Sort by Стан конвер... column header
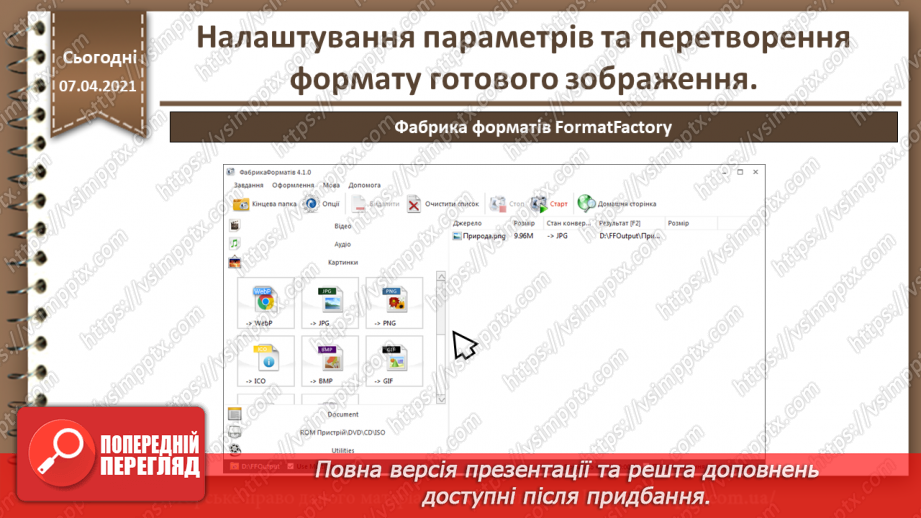The width and height of the screenshot is (921, 518). [x=569, y=223]
